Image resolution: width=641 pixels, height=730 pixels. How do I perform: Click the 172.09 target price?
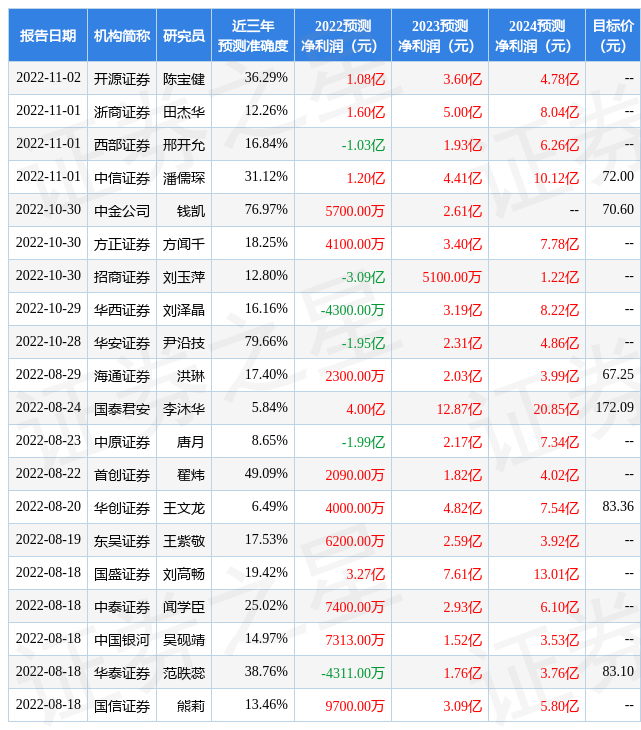(x=615, y=407)
